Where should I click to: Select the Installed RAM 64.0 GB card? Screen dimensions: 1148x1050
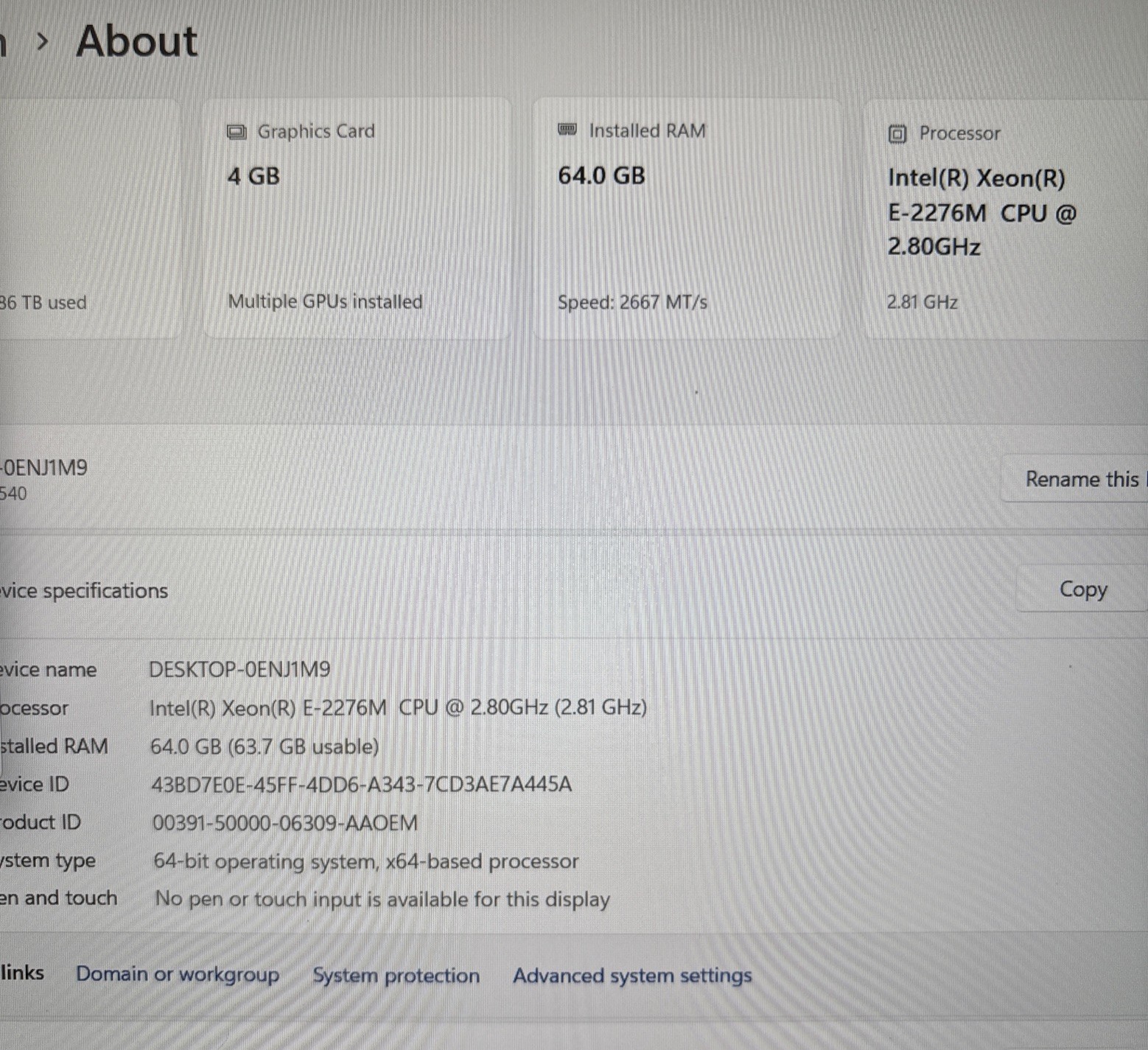[687, 218]
